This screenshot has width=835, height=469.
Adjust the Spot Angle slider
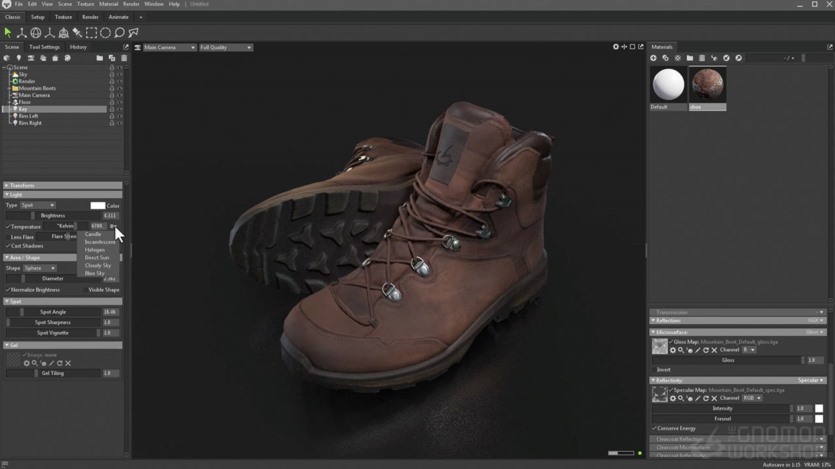[x=53, y=312]
